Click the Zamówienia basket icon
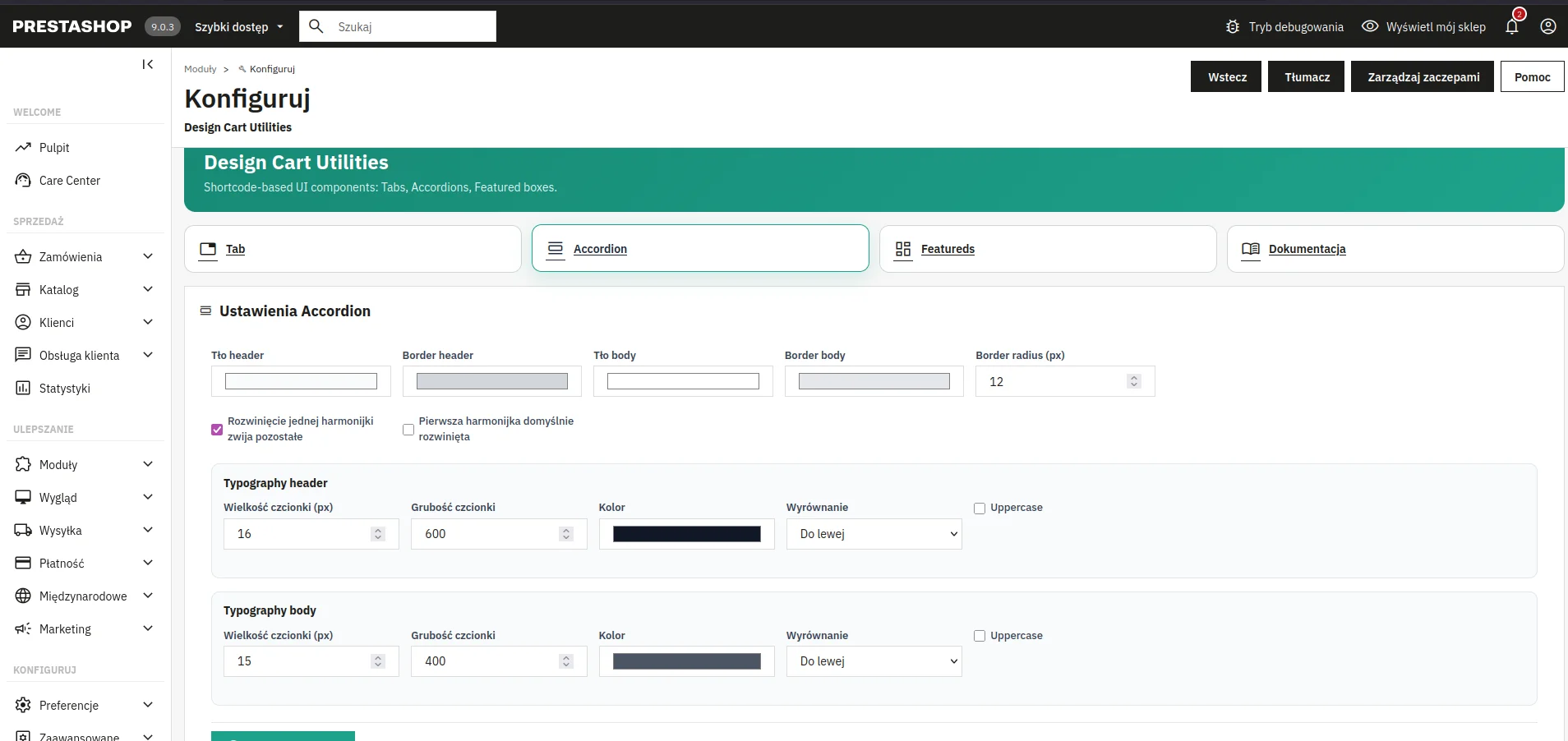This screenshot has height=741, width=1568. [x=23, y=257]
